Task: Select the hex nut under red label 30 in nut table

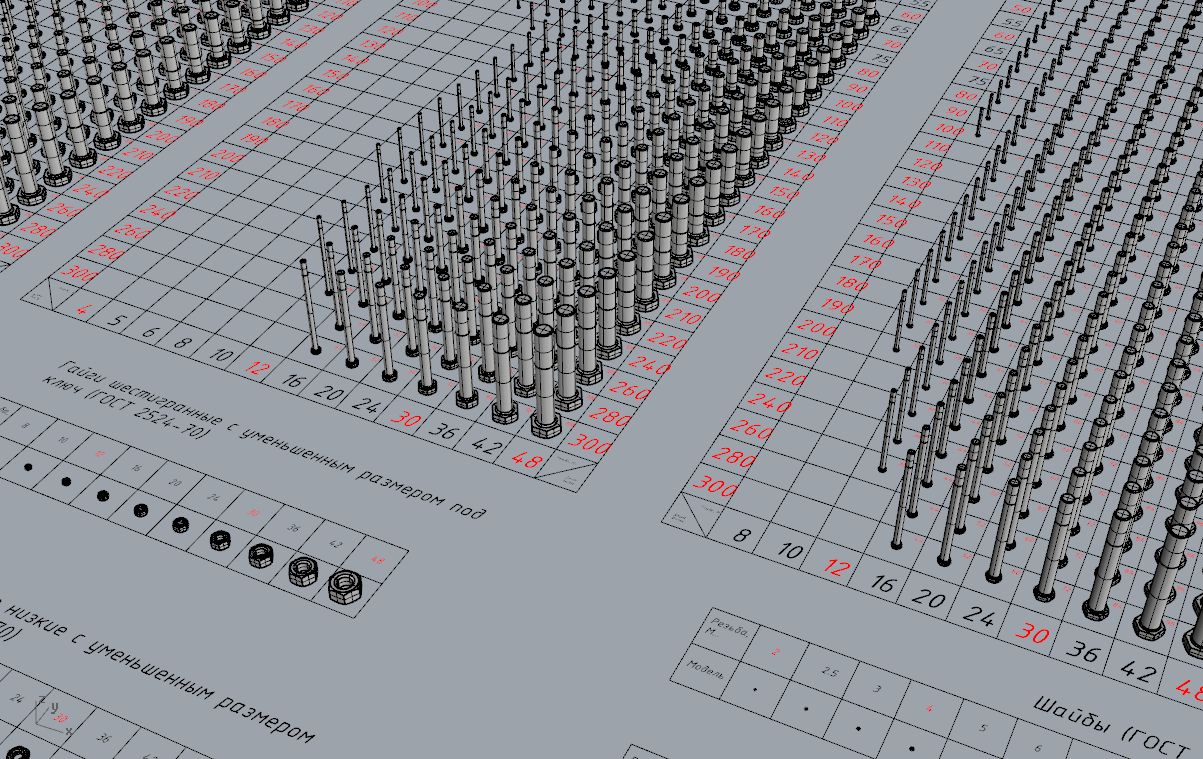Action: click(x=220, y=540)
